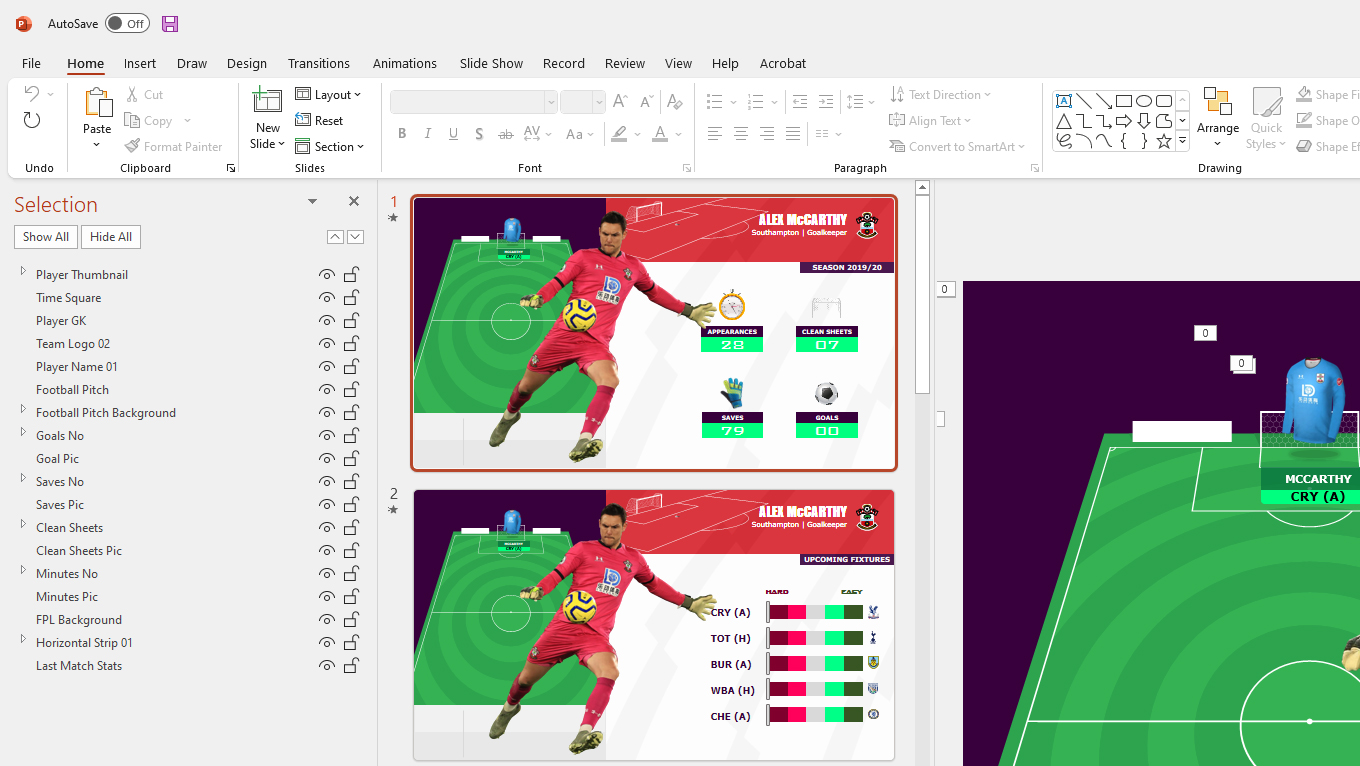1360x766 pixels.
Task: Click the Strikethrough icon
Action: (x=505, y=133)
